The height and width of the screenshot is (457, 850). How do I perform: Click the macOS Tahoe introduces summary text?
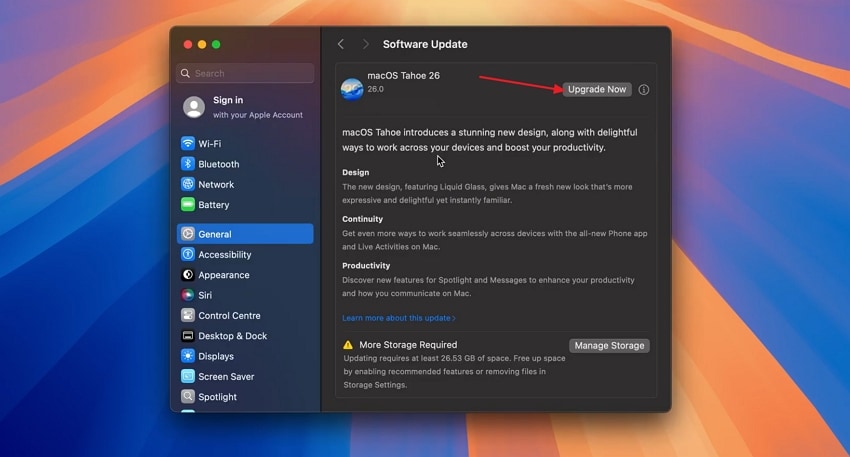tap(490, 140)
